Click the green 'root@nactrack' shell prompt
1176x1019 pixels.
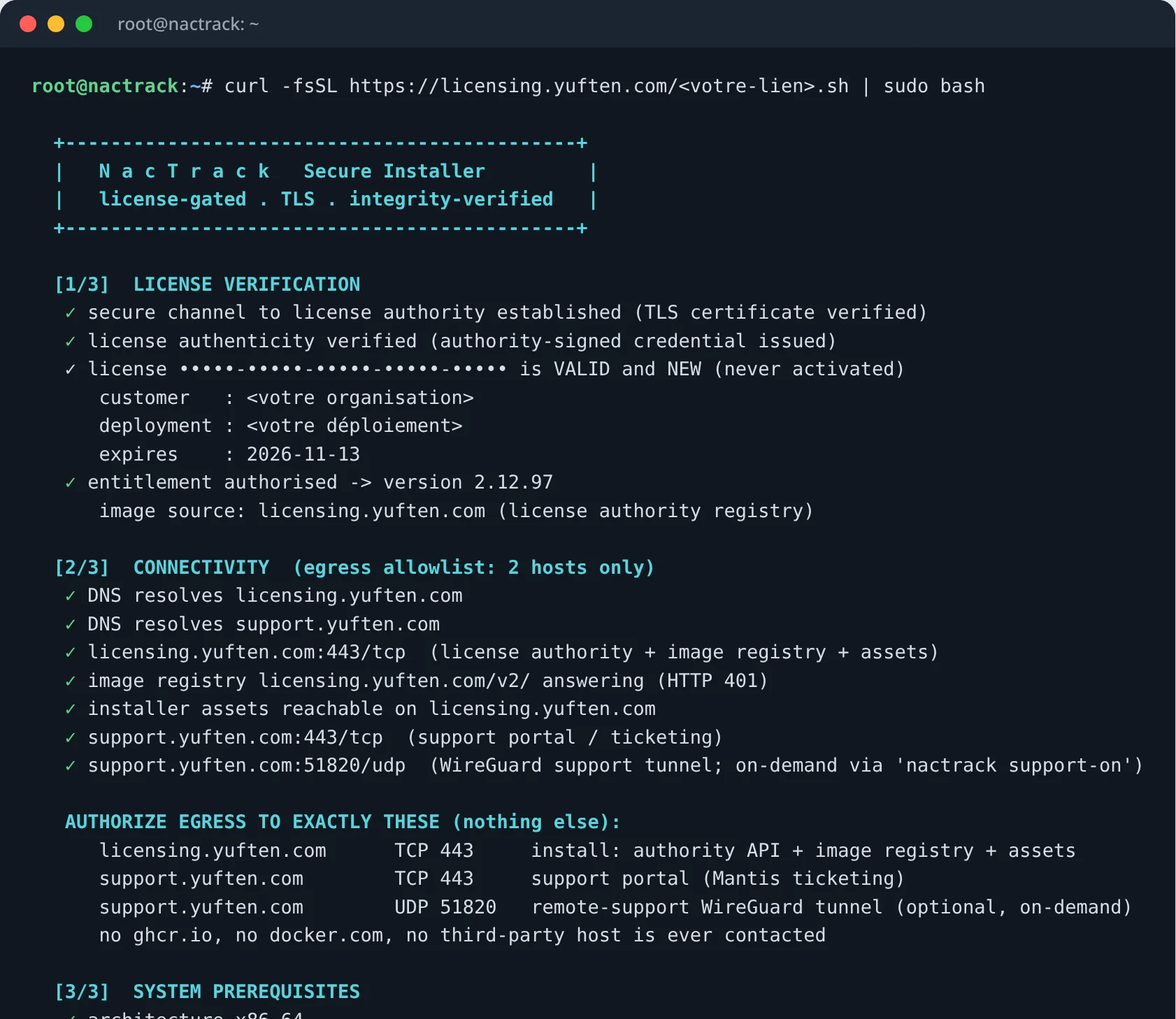click(105, 86)
